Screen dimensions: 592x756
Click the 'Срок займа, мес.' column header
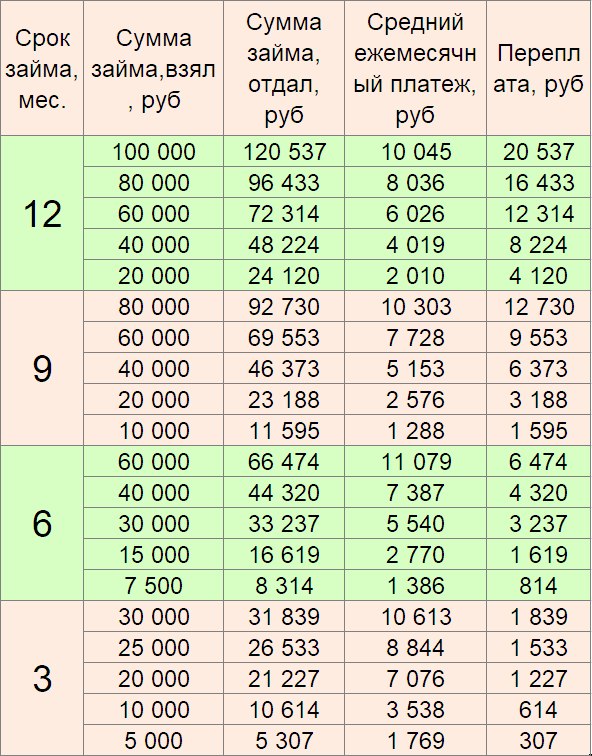click(42, 68)
